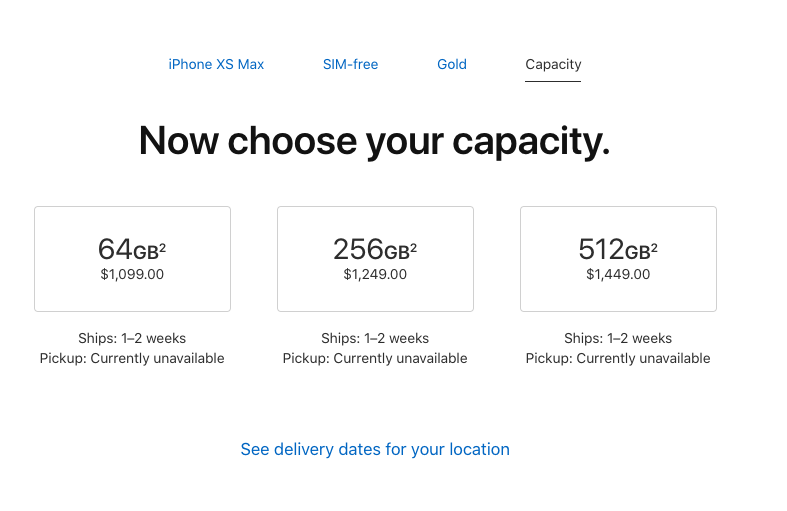
Task: Select the Capacity tab
Action: pos(553,64)
